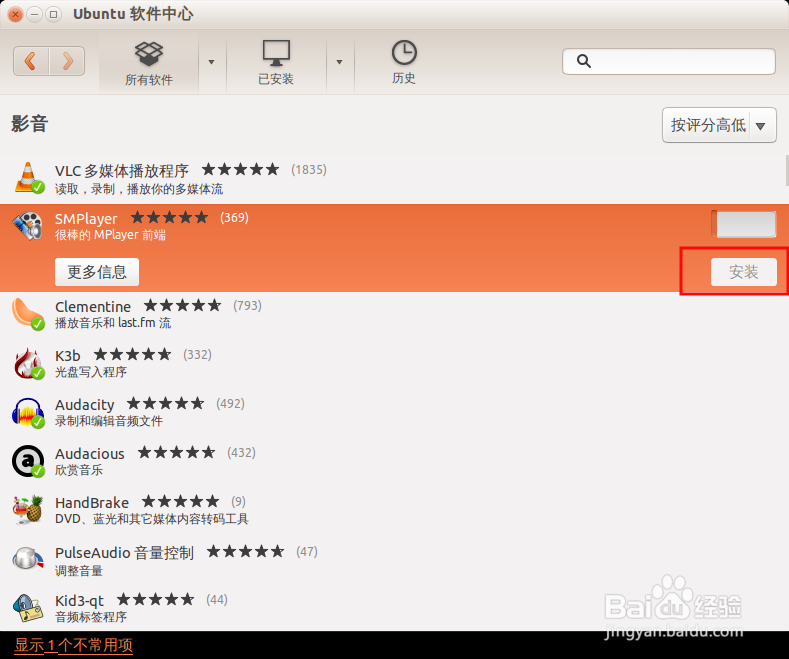
Task: Click the (793) review count for Clementine
Action: [247, 305]
